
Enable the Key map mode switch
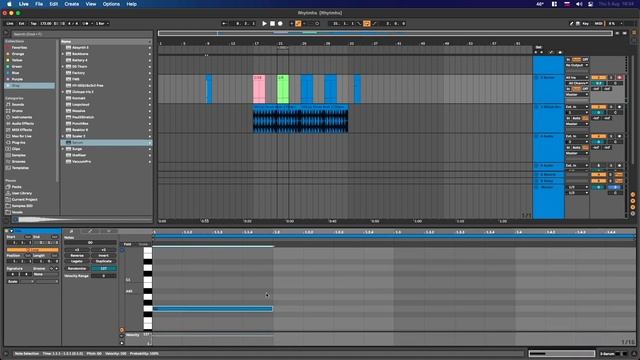586,24
